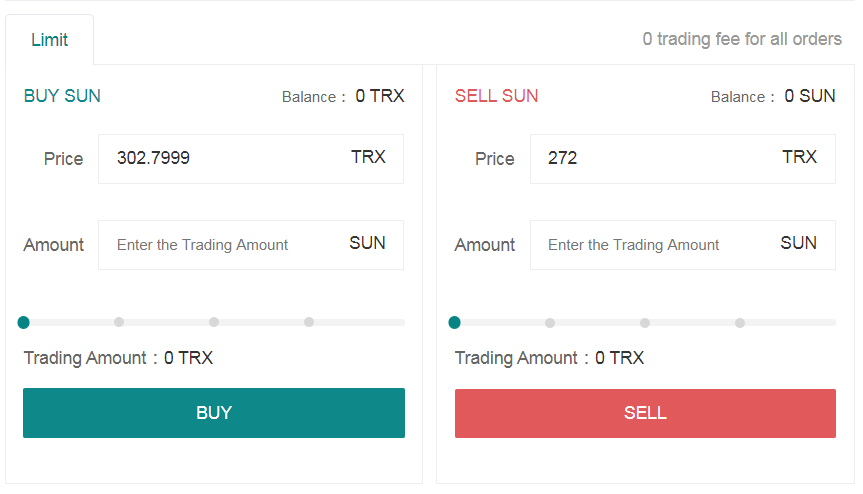This screenshot has height=494, width=863.
Task: Set buy slider to the fourth dot
Action: pos(309,322)
